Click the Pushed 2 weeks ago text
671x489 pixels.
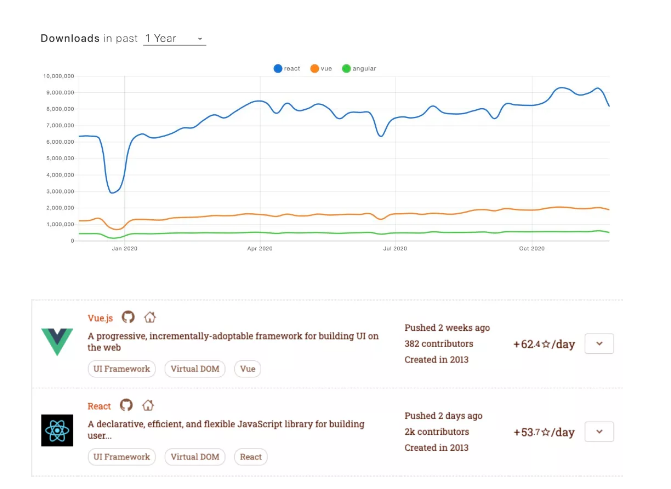coord(447,328)
